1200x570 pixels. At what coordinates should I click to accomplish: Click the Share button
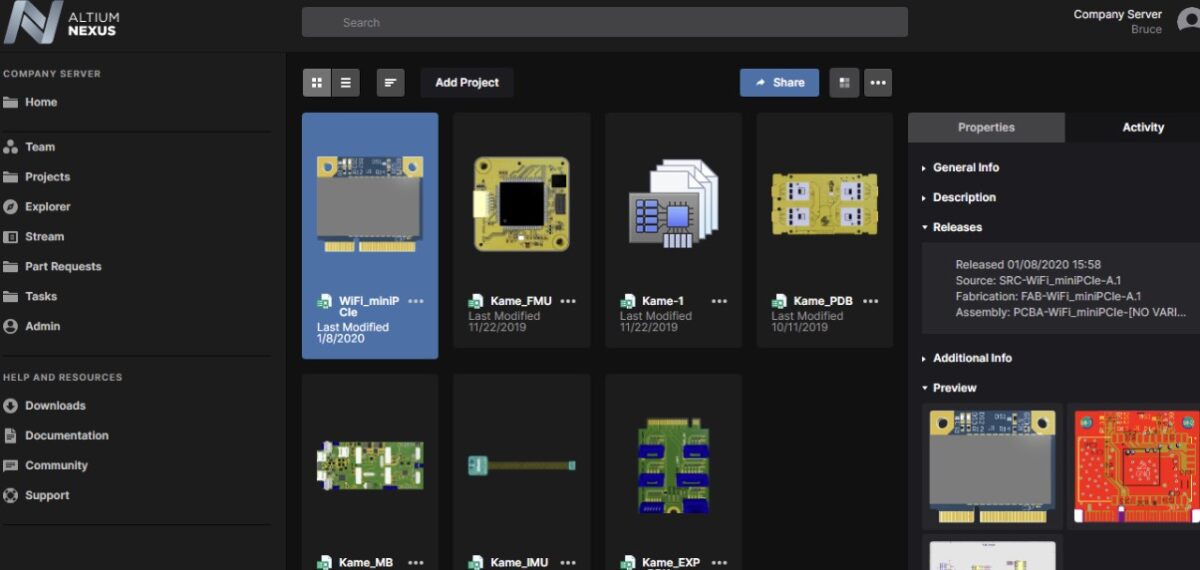[779, 83]
